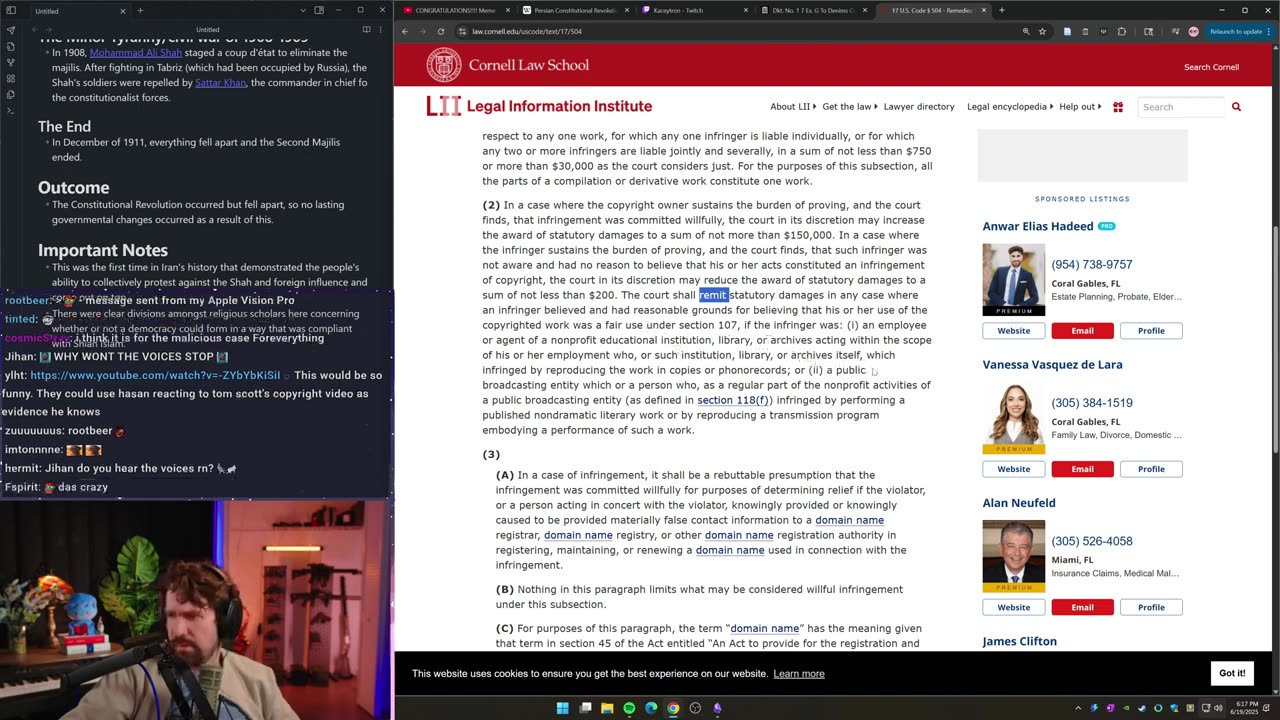This screenshot has height=720, width=1280.
Task: Click Relaunch to update button
Action: tap(1237, 31)
